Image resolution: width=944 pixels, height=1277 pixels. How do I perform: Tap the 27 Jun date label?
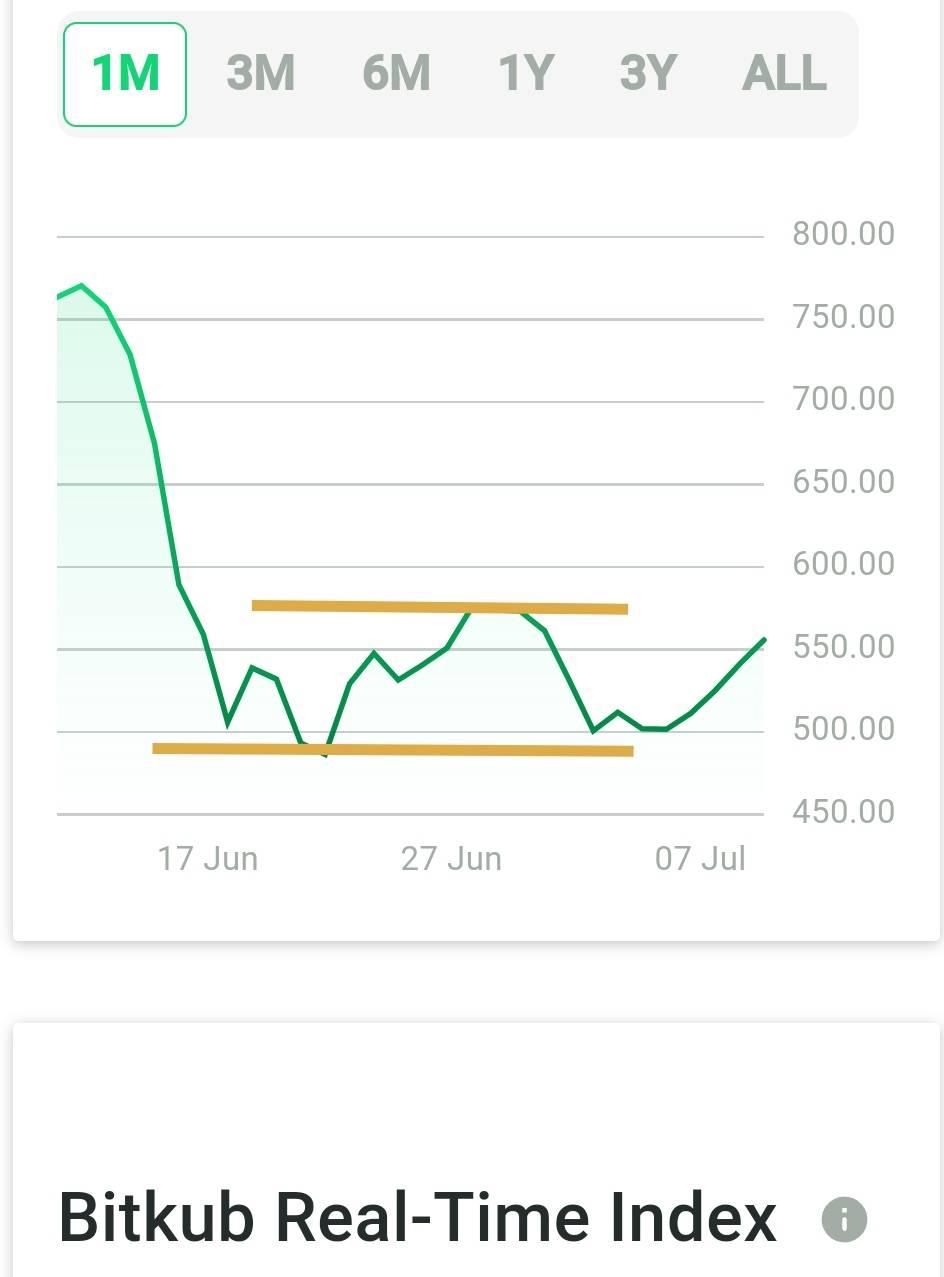pyautogui.click(x=451, y=858)
